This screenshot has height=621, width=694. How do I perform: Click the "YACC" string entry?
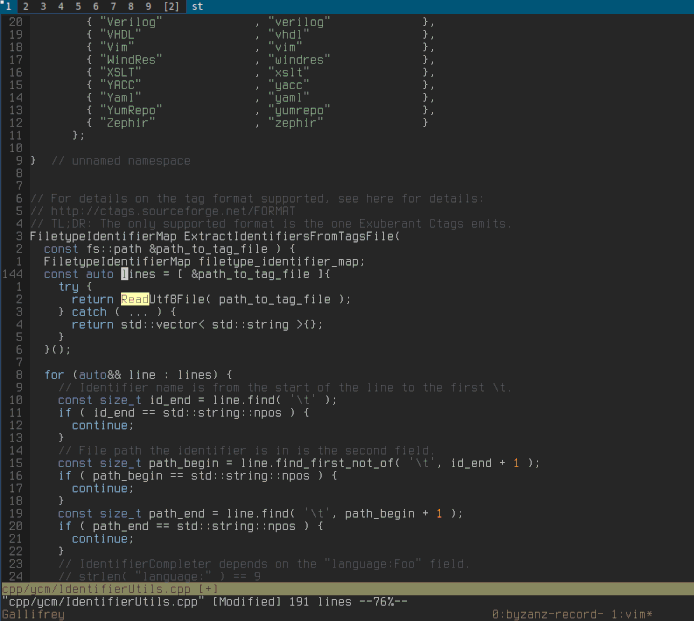point(120,85)
